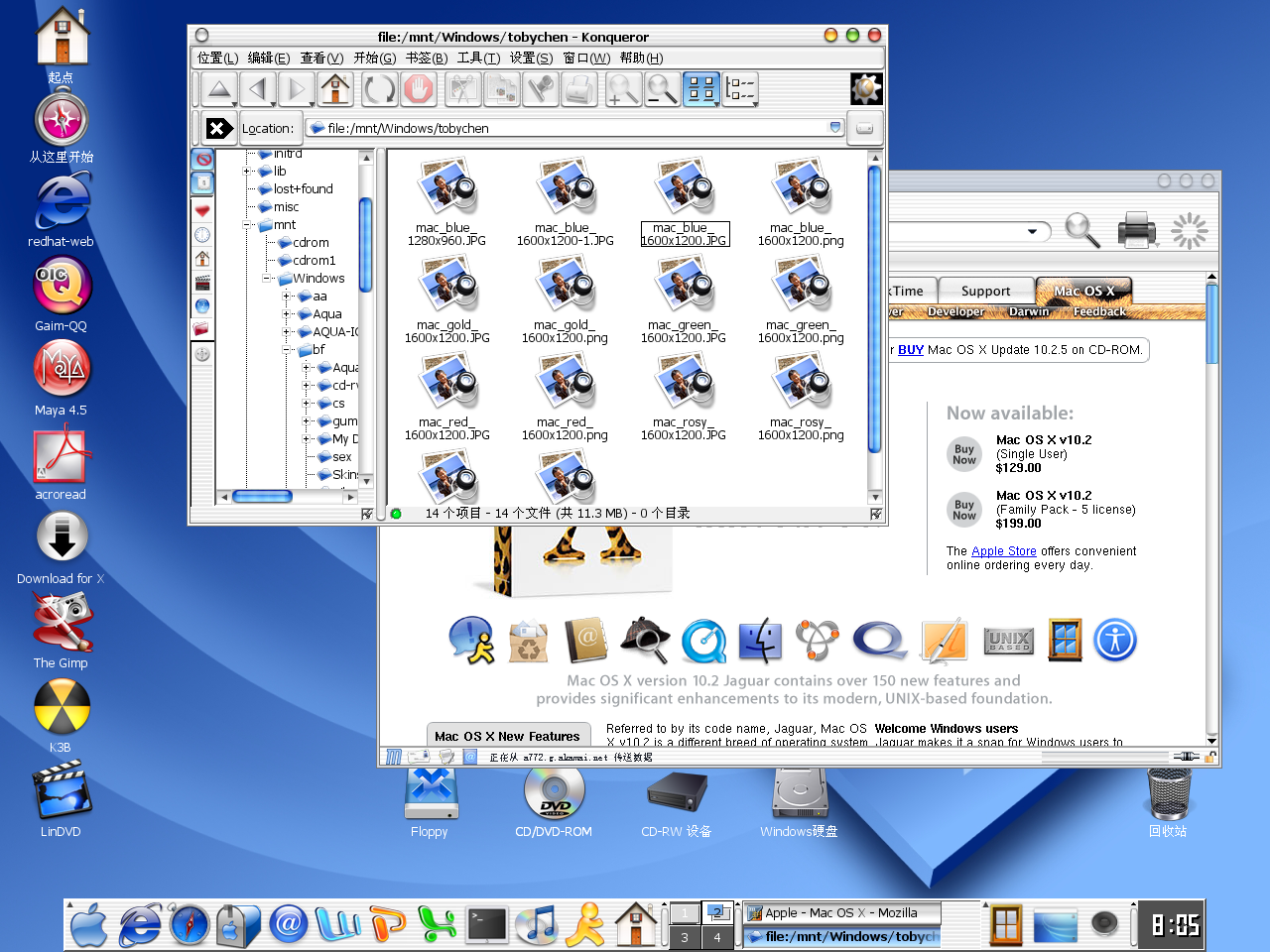Click the file view vertical scrollbar
Viewport: 1270px width, 952px height.
click(x=874, y=308)
